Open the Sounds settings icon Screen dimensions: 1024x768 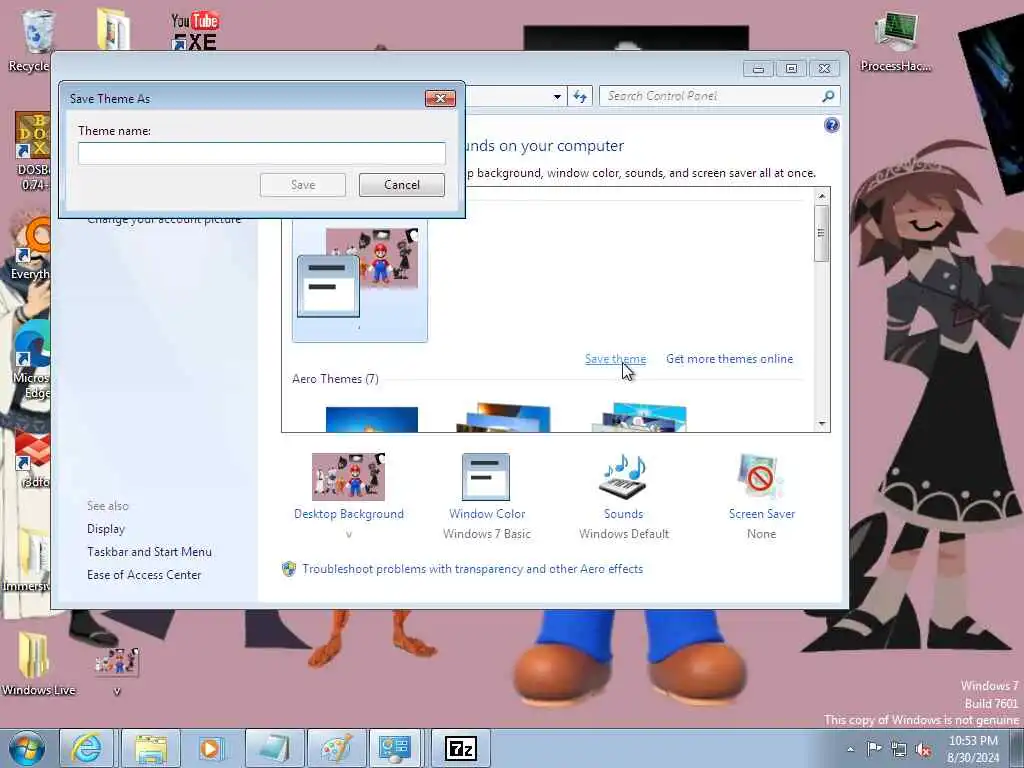(x=623, y=475)
